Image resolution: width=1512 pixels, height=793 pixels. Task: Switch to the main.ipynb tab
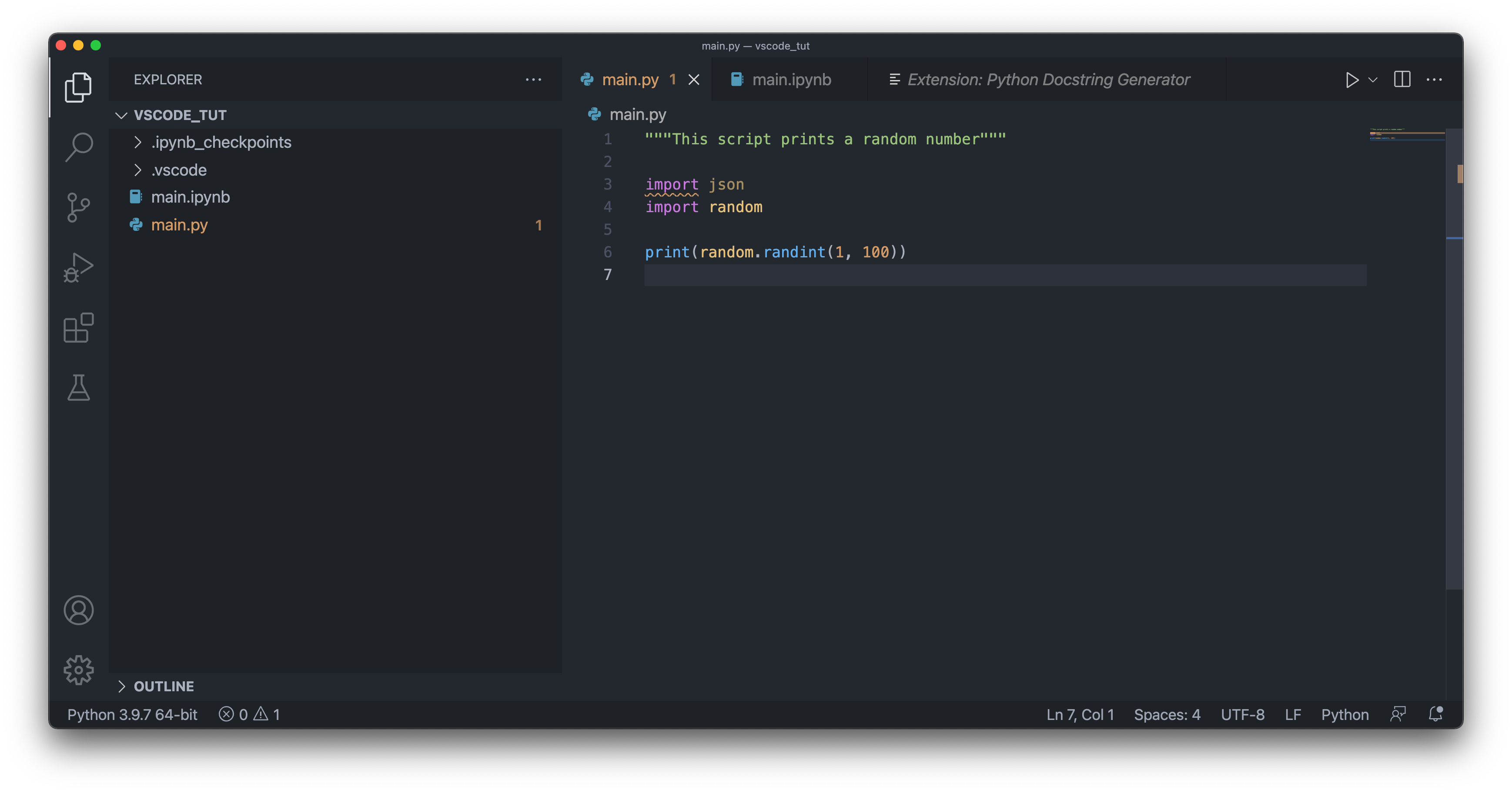791,80
